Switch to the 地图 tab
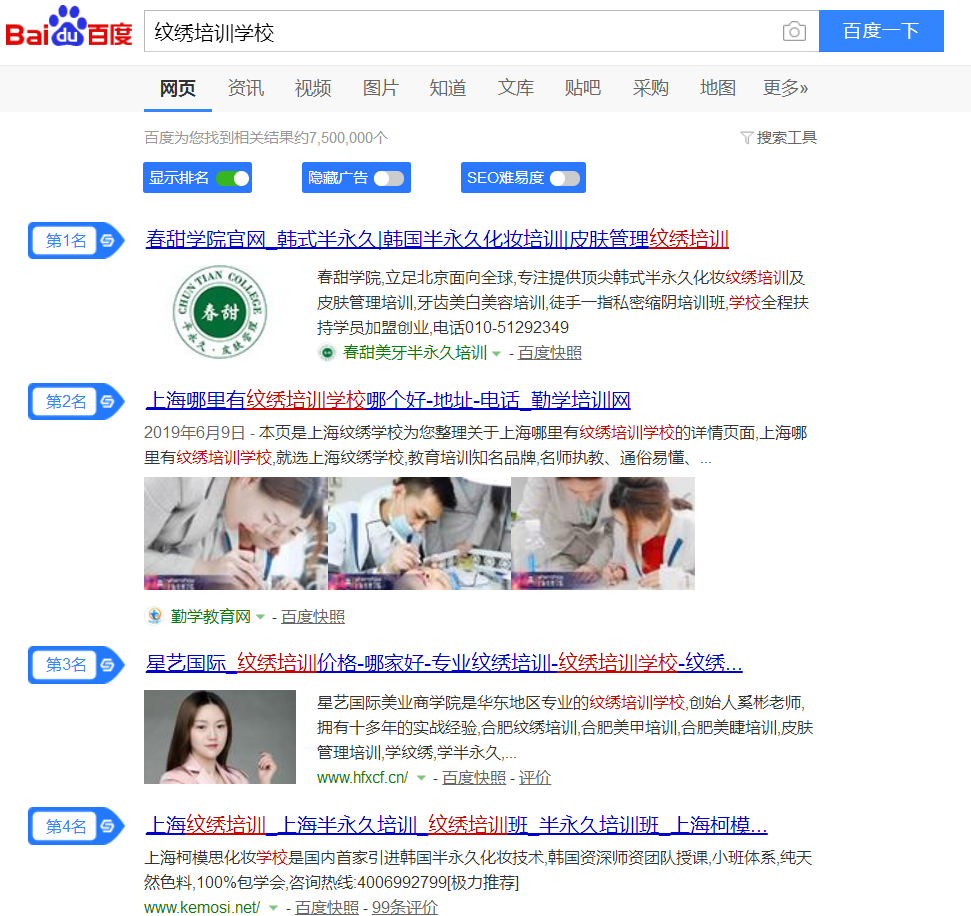971x916 pixels. pyautogui.click(x=718, y=88)
